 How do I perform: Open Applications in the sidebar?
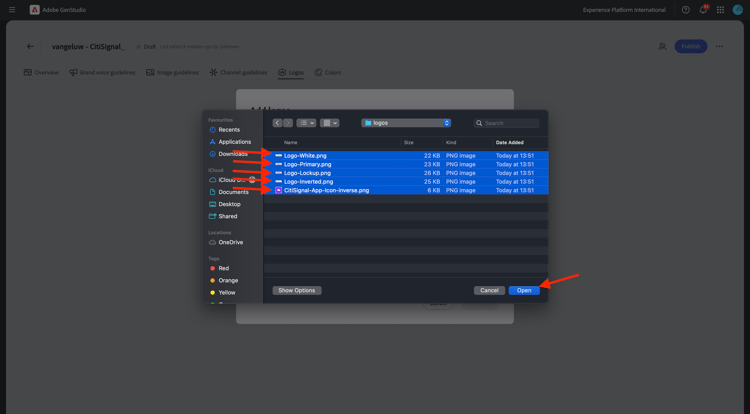(x=230, y=142)
